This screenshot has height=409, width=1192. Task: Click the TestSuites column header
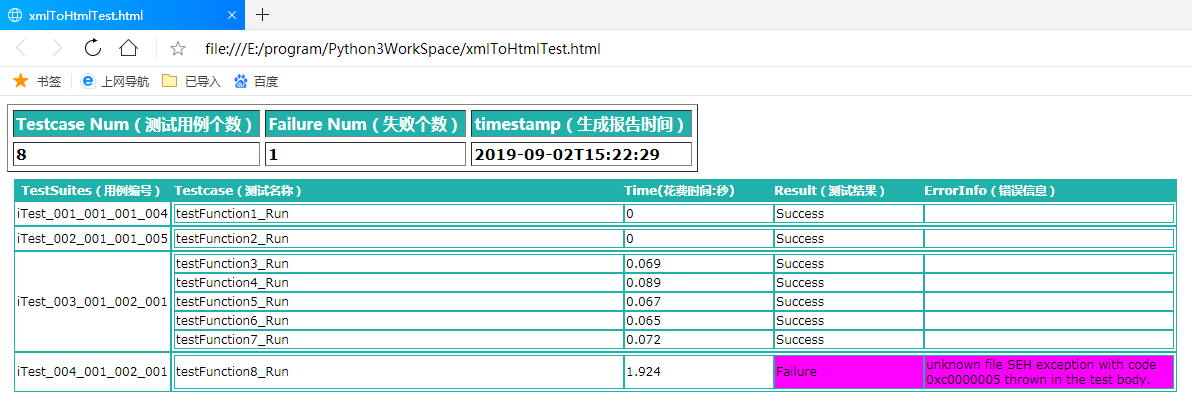click(x=91, y=190)
